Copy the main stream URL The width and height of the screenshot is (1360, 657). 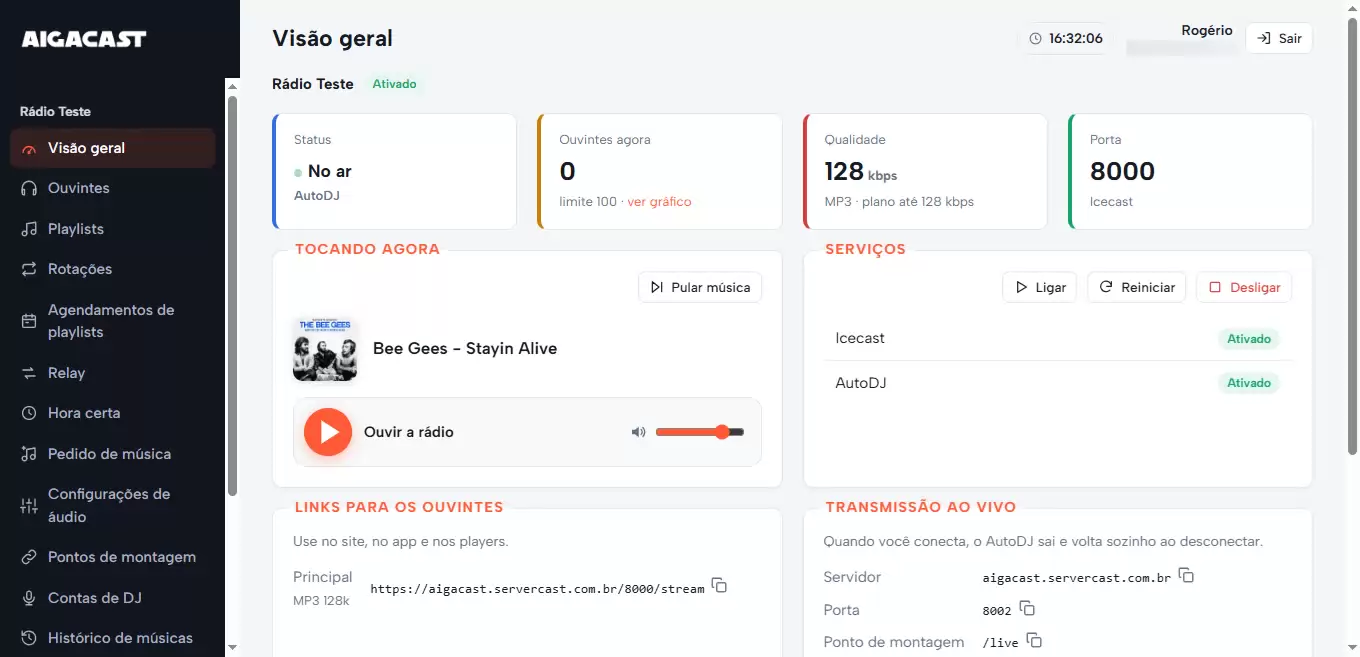(719, 586)
